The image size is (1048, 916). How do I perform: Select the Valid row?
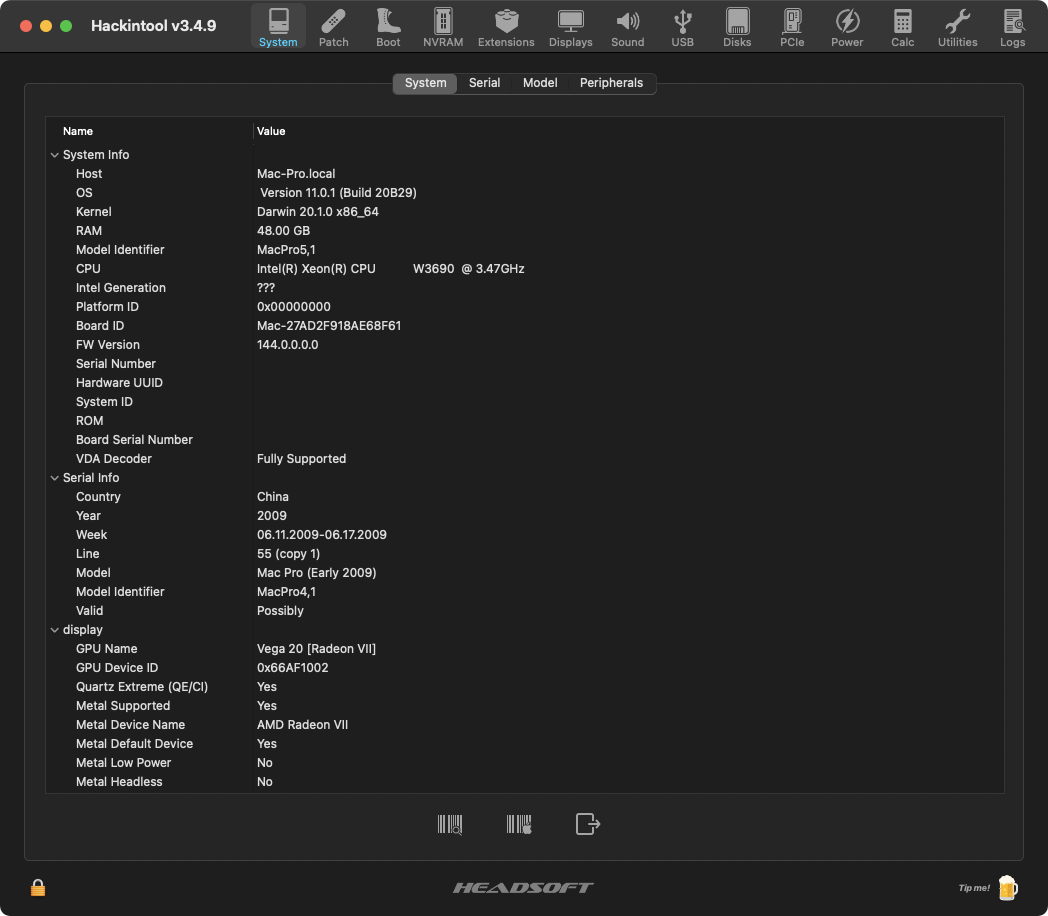pyautogui.click(x=525, y=611)
